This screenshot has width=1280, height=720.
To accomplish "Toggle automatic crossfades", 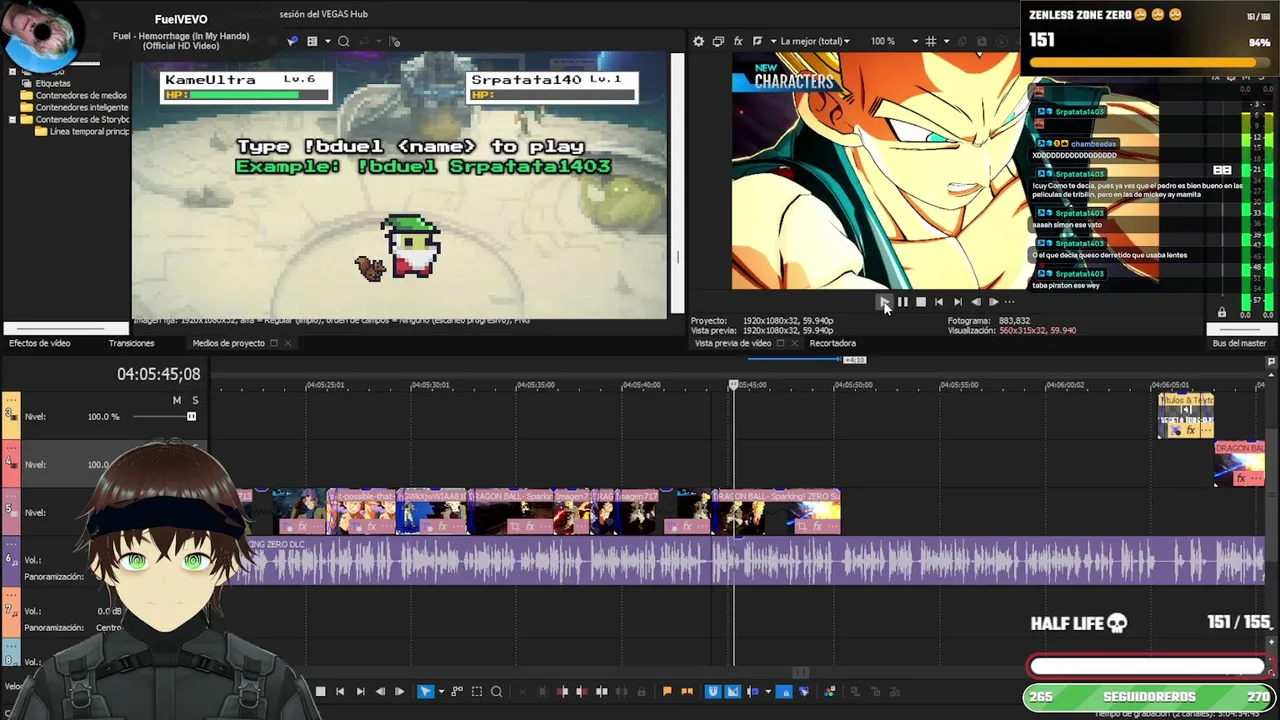I will coord(732,691).
